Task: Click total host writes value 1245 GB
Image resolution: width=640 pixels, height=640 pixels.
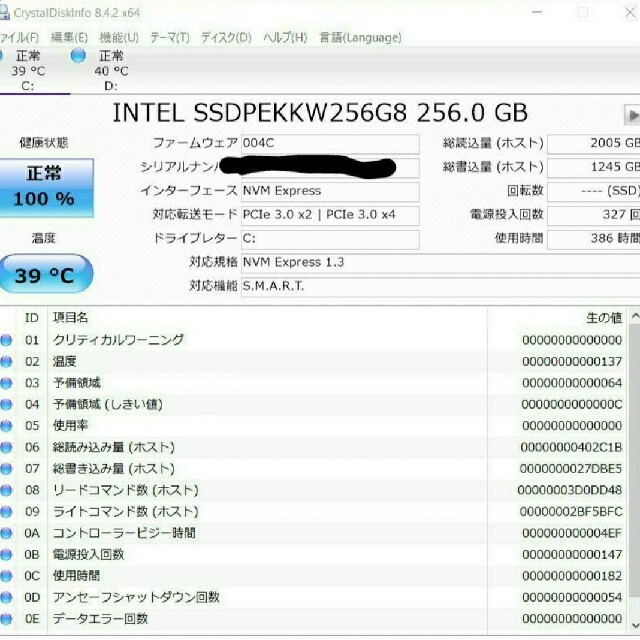Action: click(x=593, y=168)
